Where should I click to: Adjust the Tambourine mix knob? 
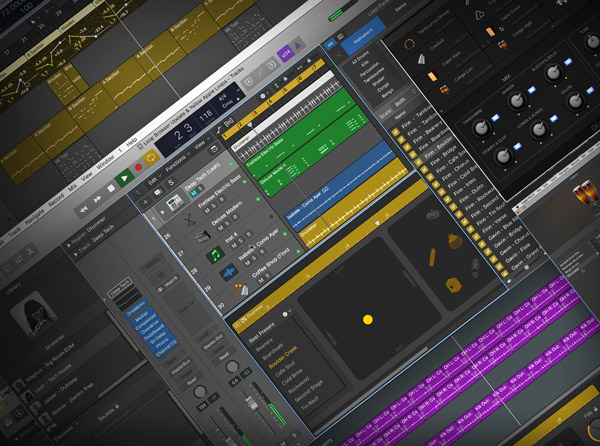tap(481, 128)
